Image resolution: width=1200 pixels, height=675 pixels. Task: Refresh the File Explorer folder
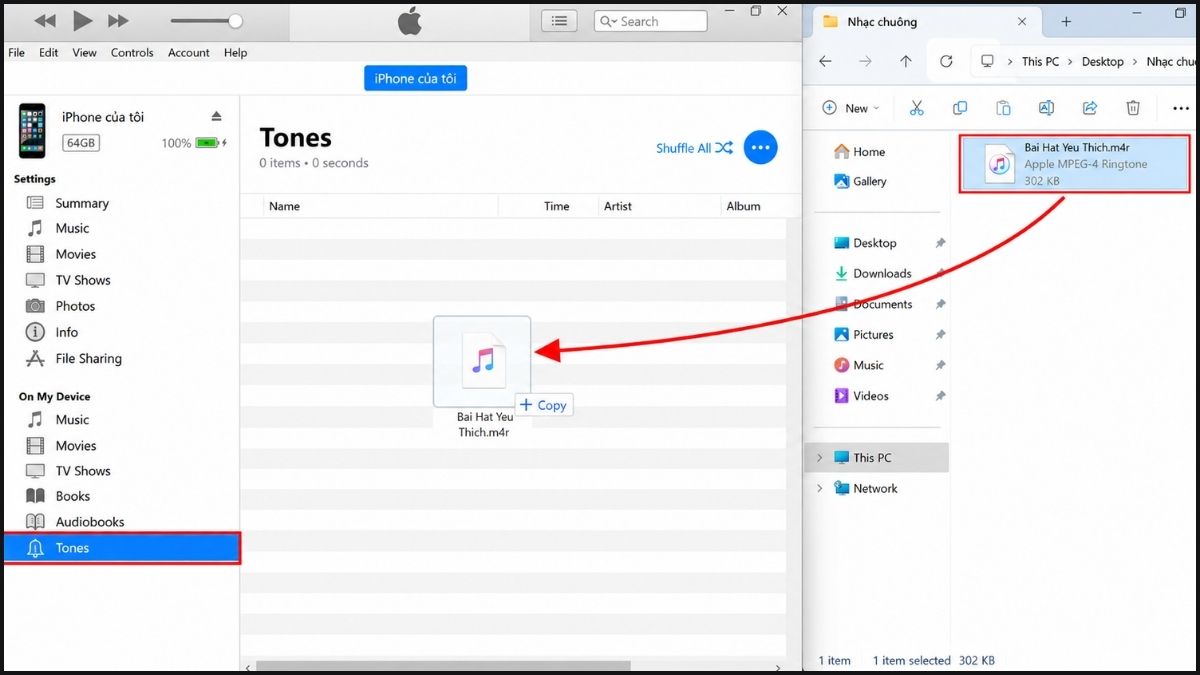click(x=946, y=61)
